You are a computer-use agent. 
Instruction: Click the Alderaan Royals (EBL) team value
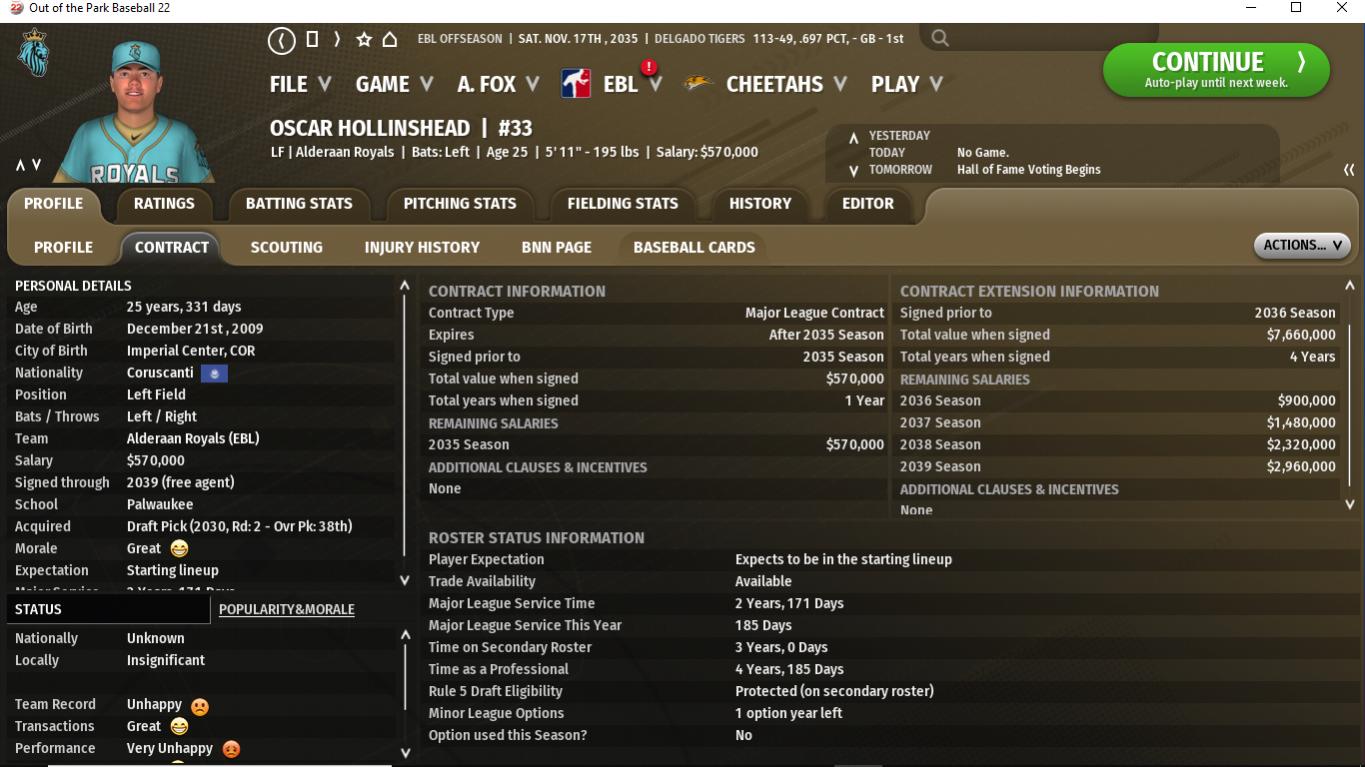[193, 439]
